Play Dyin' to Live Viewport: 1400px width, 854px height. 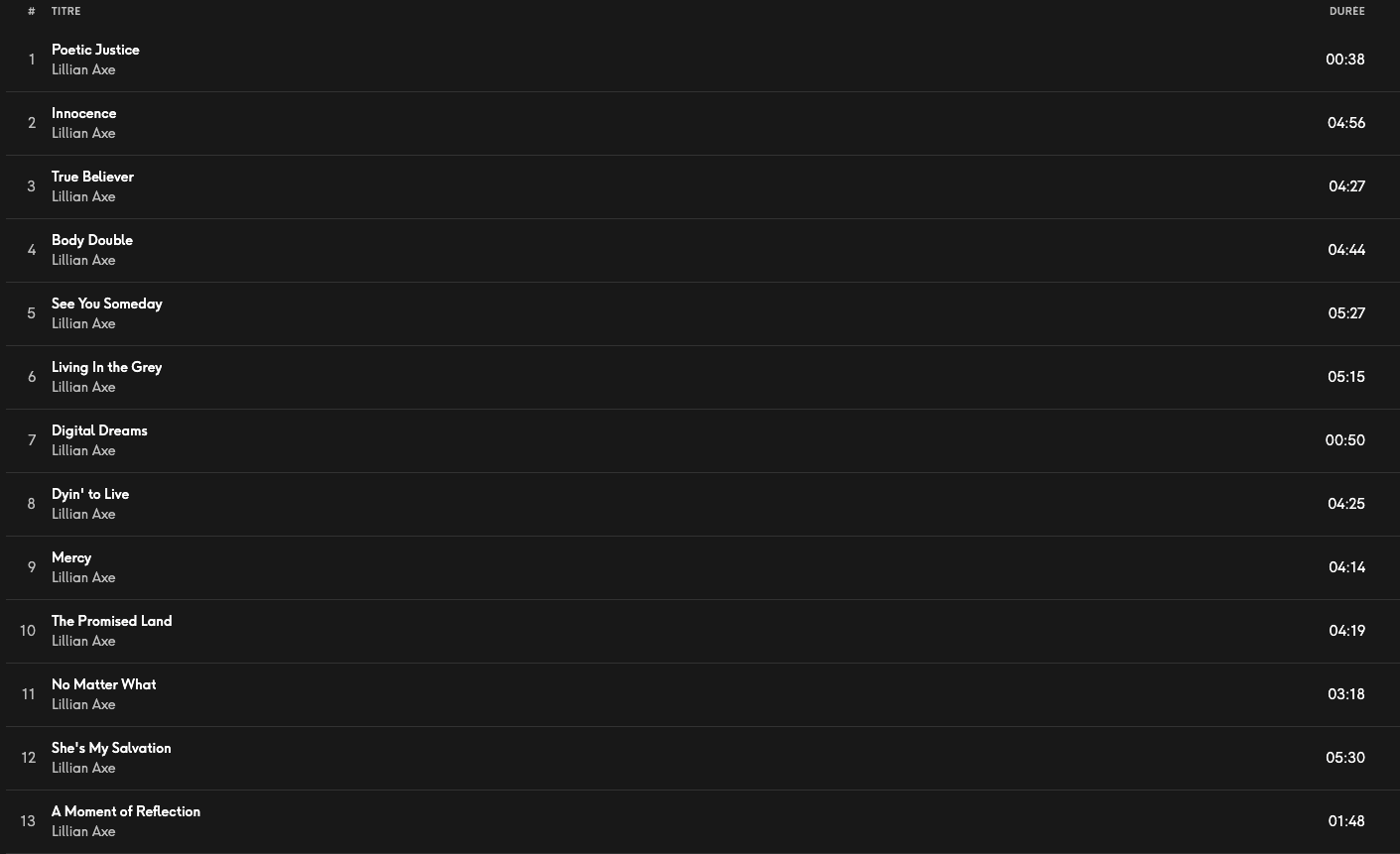90,494
